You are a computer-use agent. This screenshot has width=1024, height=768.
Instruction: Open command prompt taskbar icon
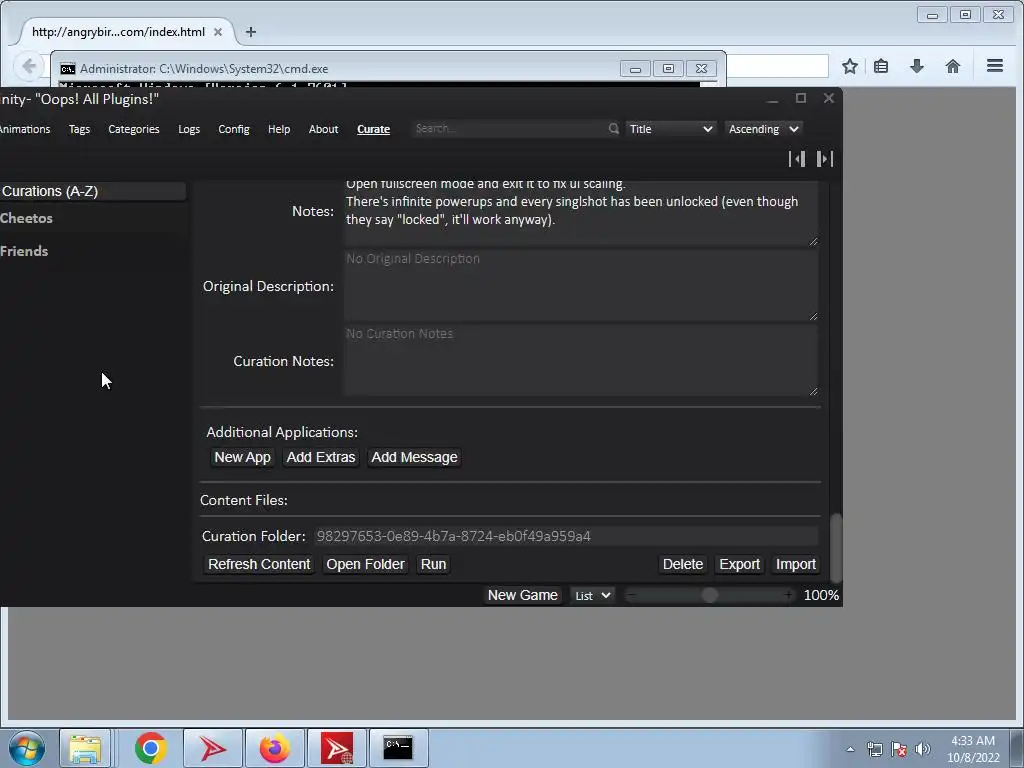pyautogui.click(x=398, y=748)
